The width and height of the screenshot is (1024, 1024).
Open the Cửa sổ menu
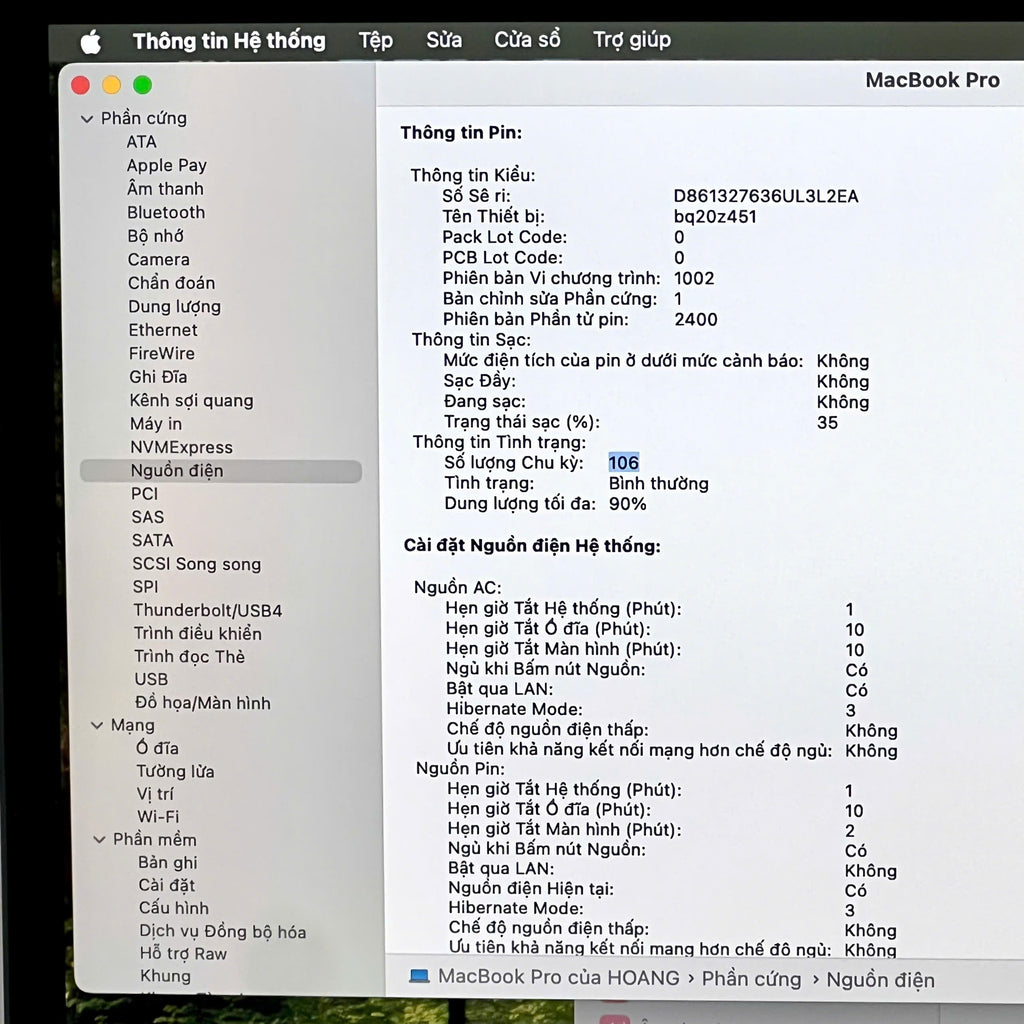click(527, 39)
